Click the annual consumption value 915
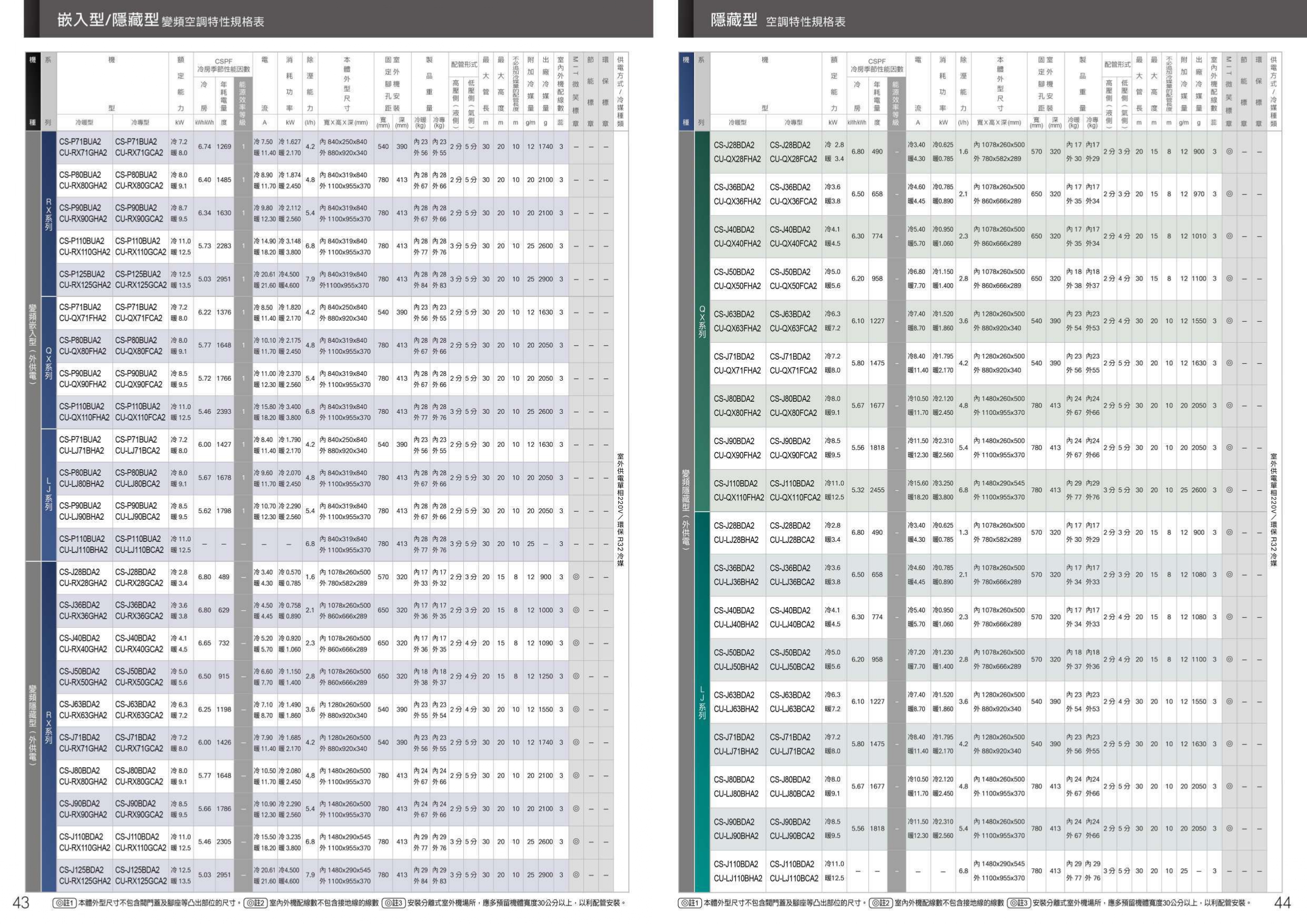The image size is (1307, 924). click(x=224, y=677)
